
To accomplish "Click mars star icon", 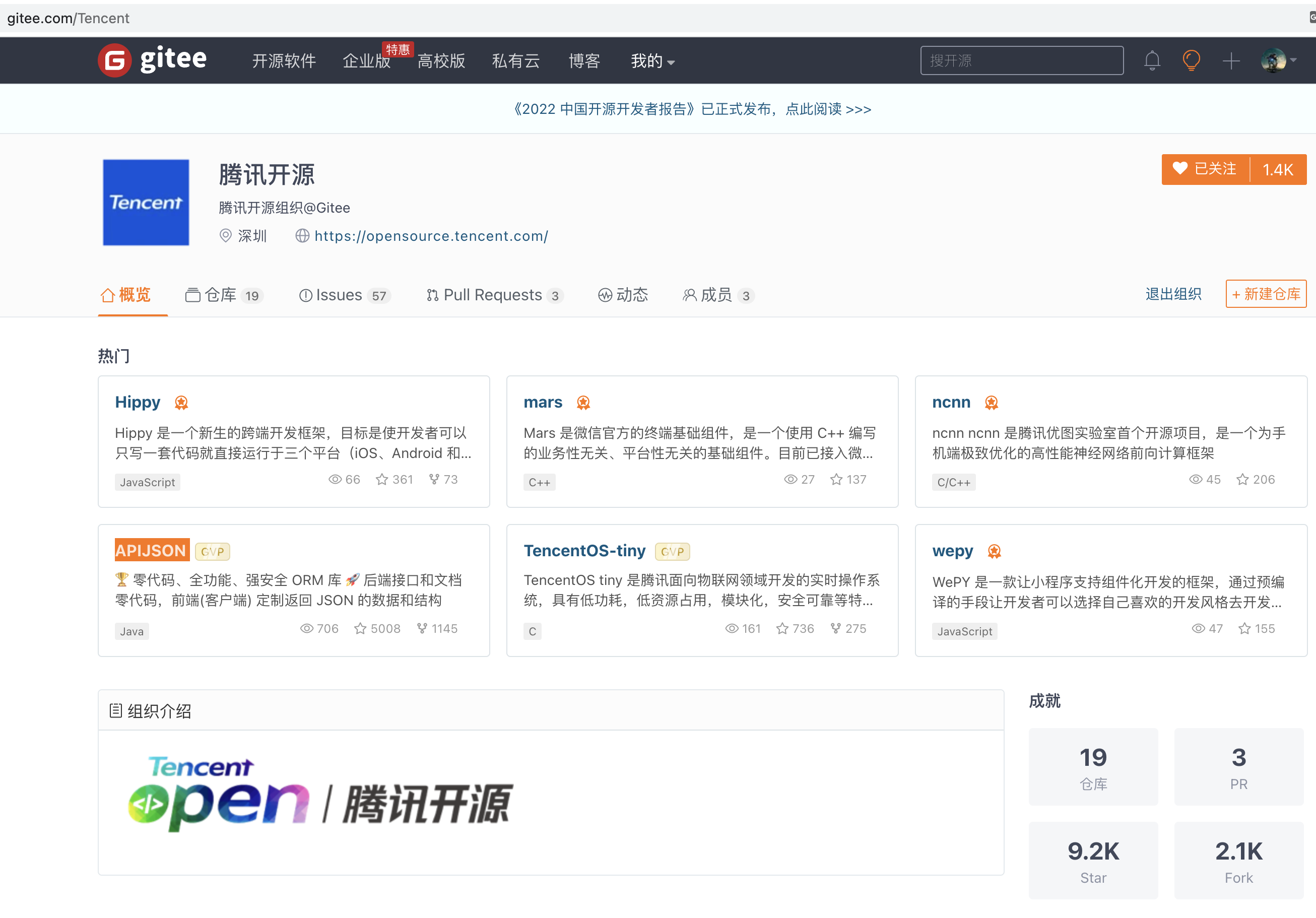I will click(x=836, y=480).
